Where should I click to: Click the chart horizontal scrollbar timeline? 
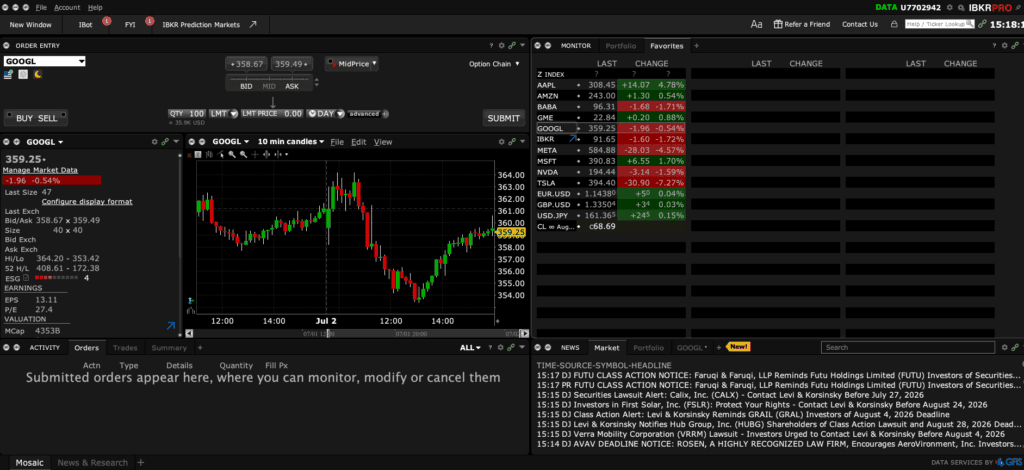357,333
